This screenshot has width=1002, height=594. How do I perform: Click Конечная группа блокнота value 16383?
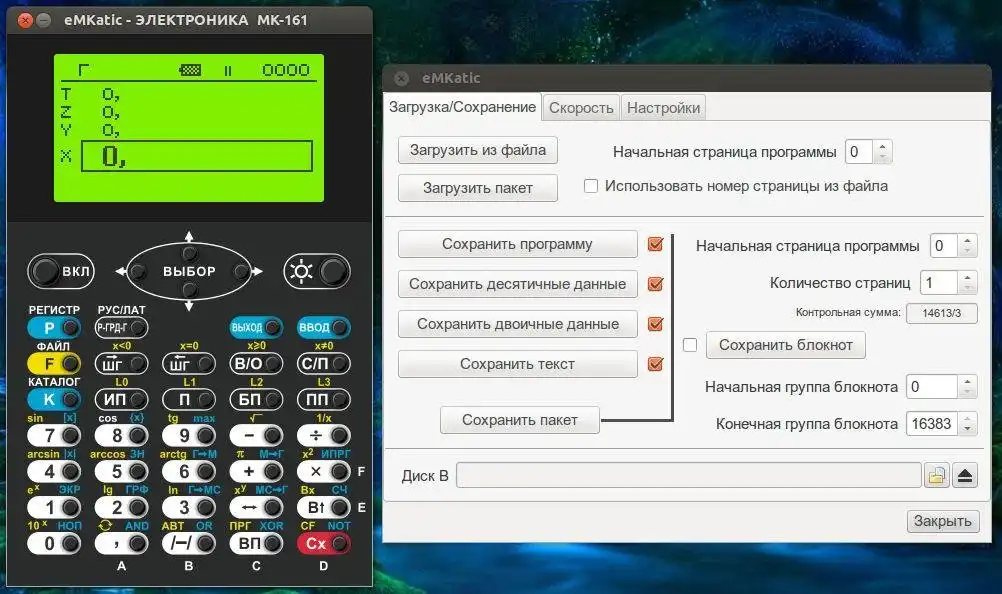coord(932,423)
